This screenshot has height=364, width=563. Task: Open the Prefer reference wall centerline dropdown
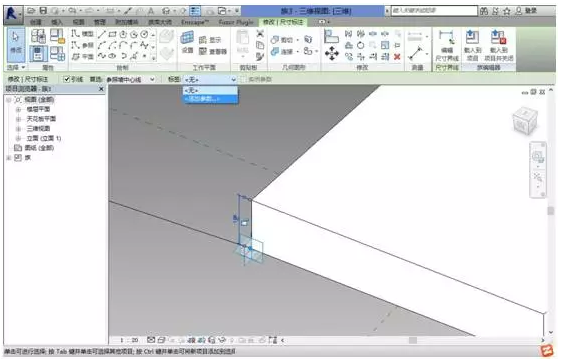[x=131, y=79]
